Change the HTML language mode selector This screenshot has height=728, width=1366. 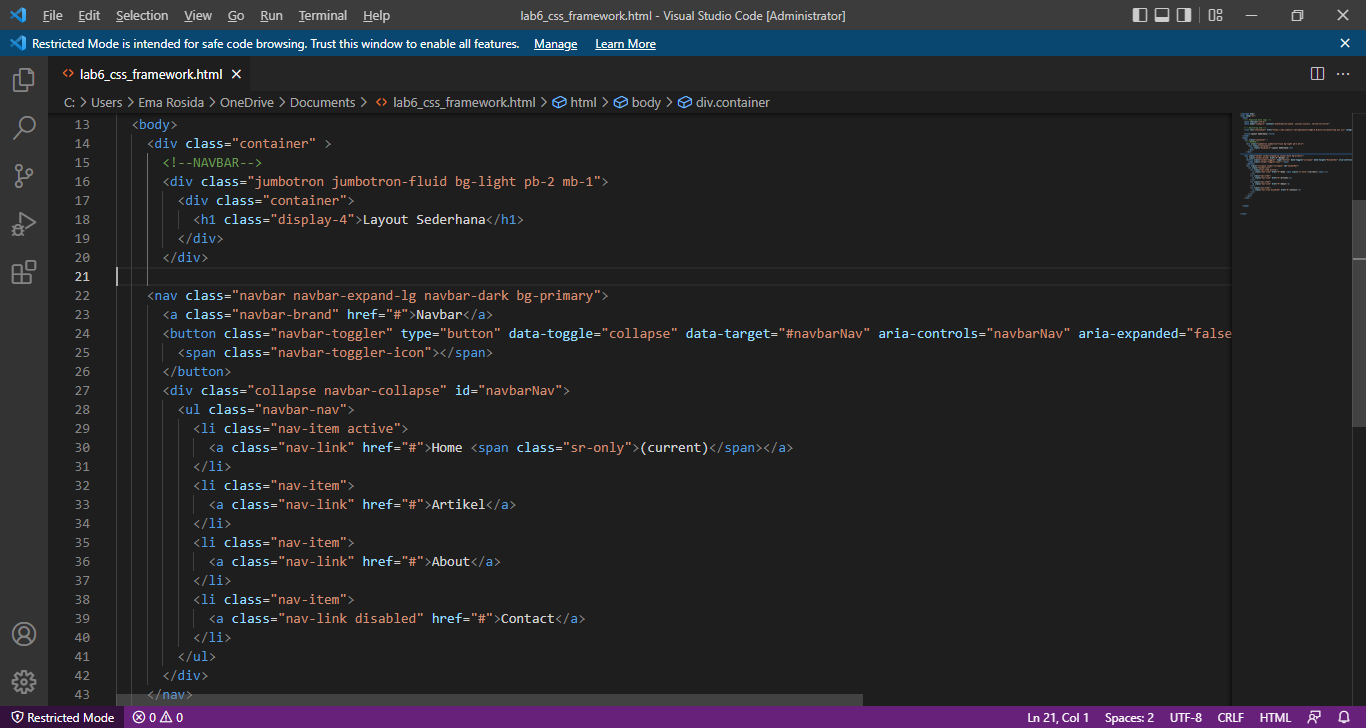(x=1275, y=717)
